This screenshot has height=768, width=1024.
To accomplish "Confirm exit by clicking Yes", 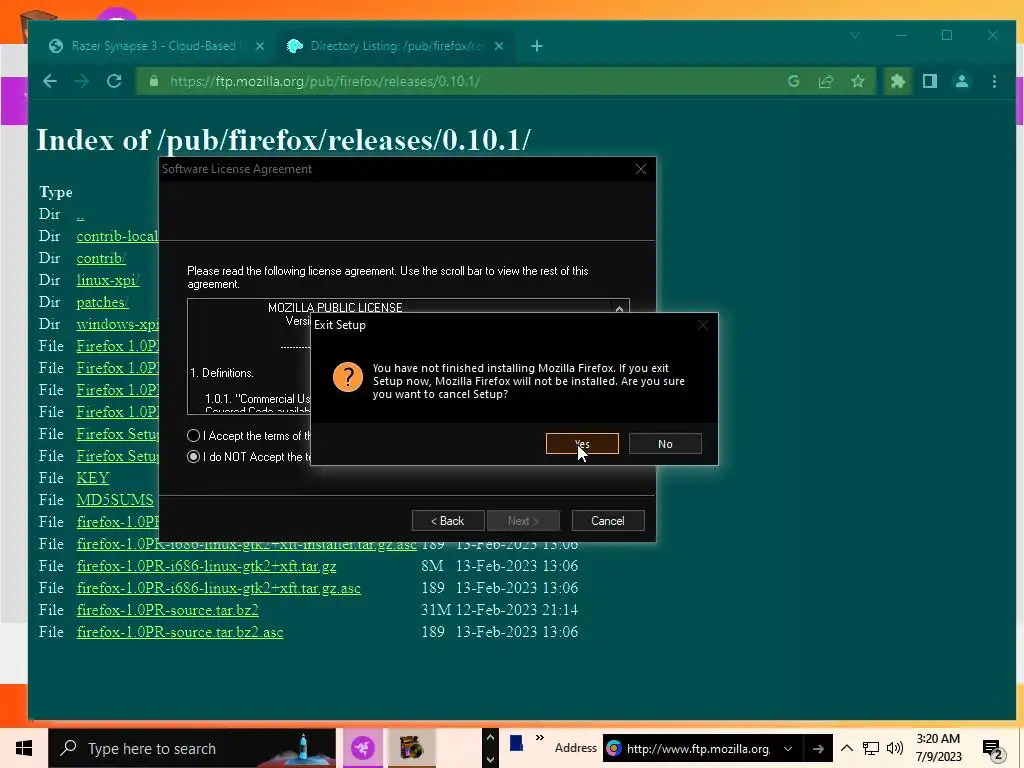I will tap(582, 443).
